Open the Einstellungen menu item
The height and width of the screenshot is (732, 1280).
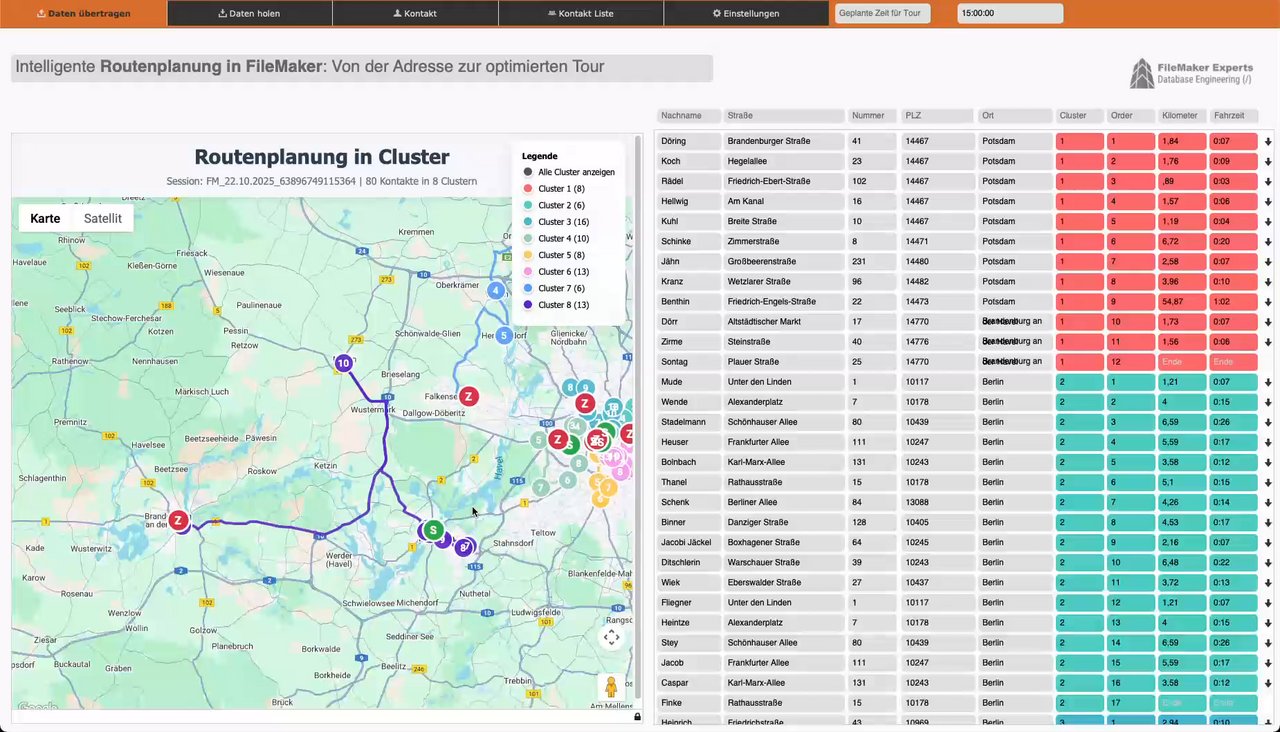coord(746,14)
